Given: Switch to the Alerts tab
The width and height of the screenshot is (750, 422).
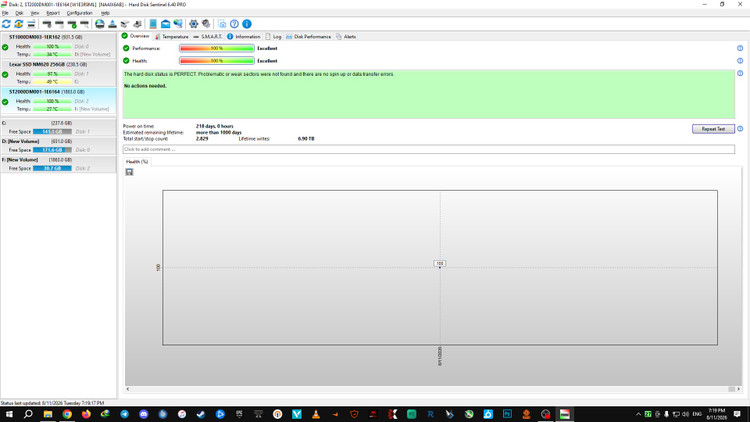Looking at the screenshot, I should [x=346, y=36].
